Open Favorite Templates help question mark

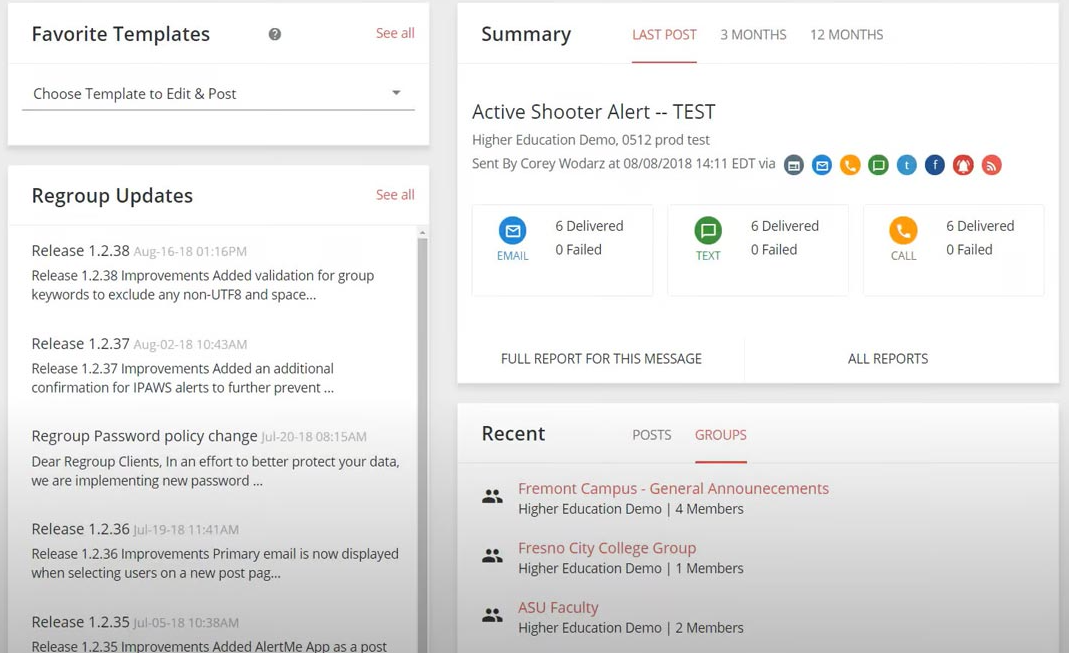275,34
